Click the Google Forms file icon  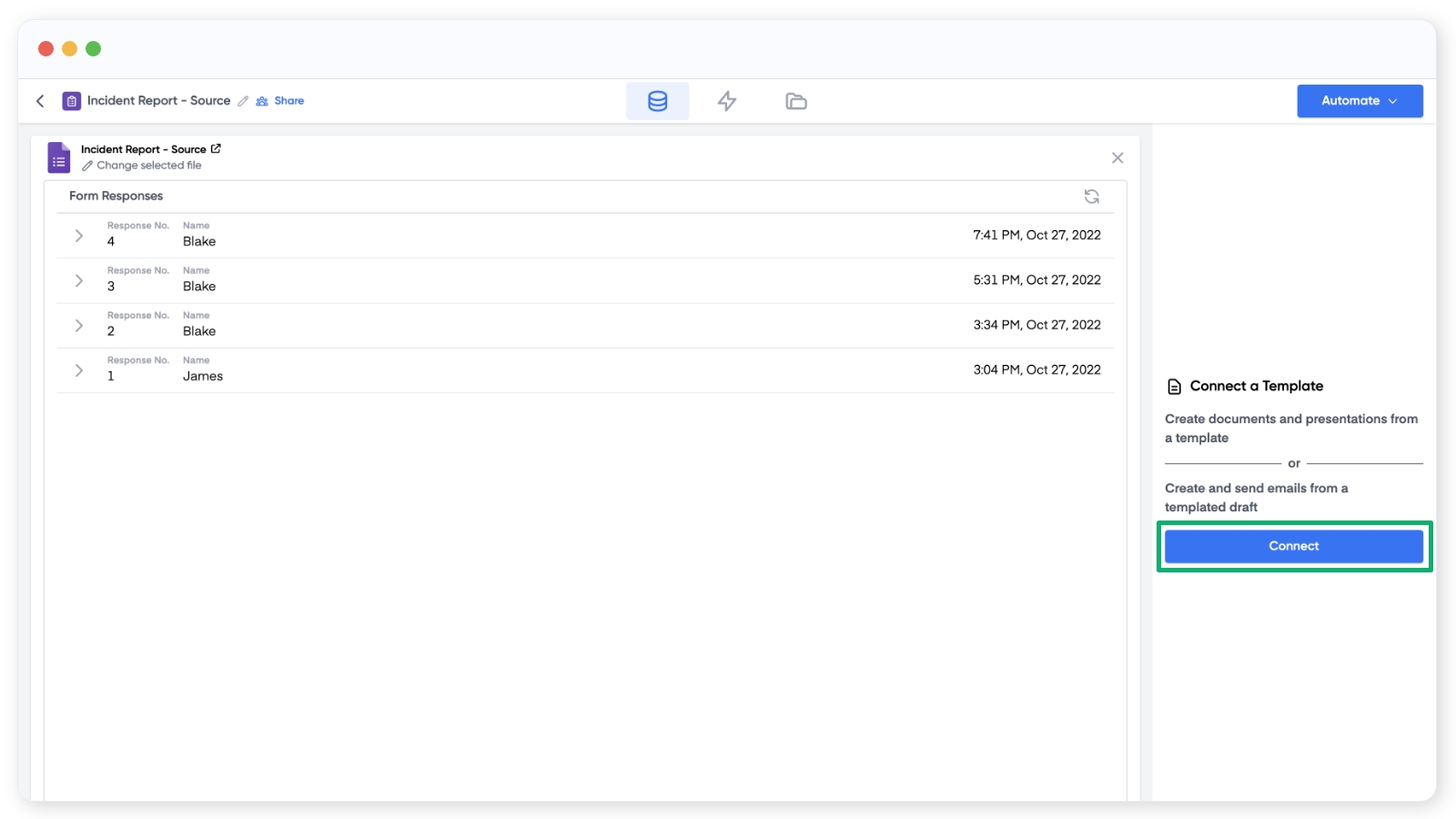point(59,157)
